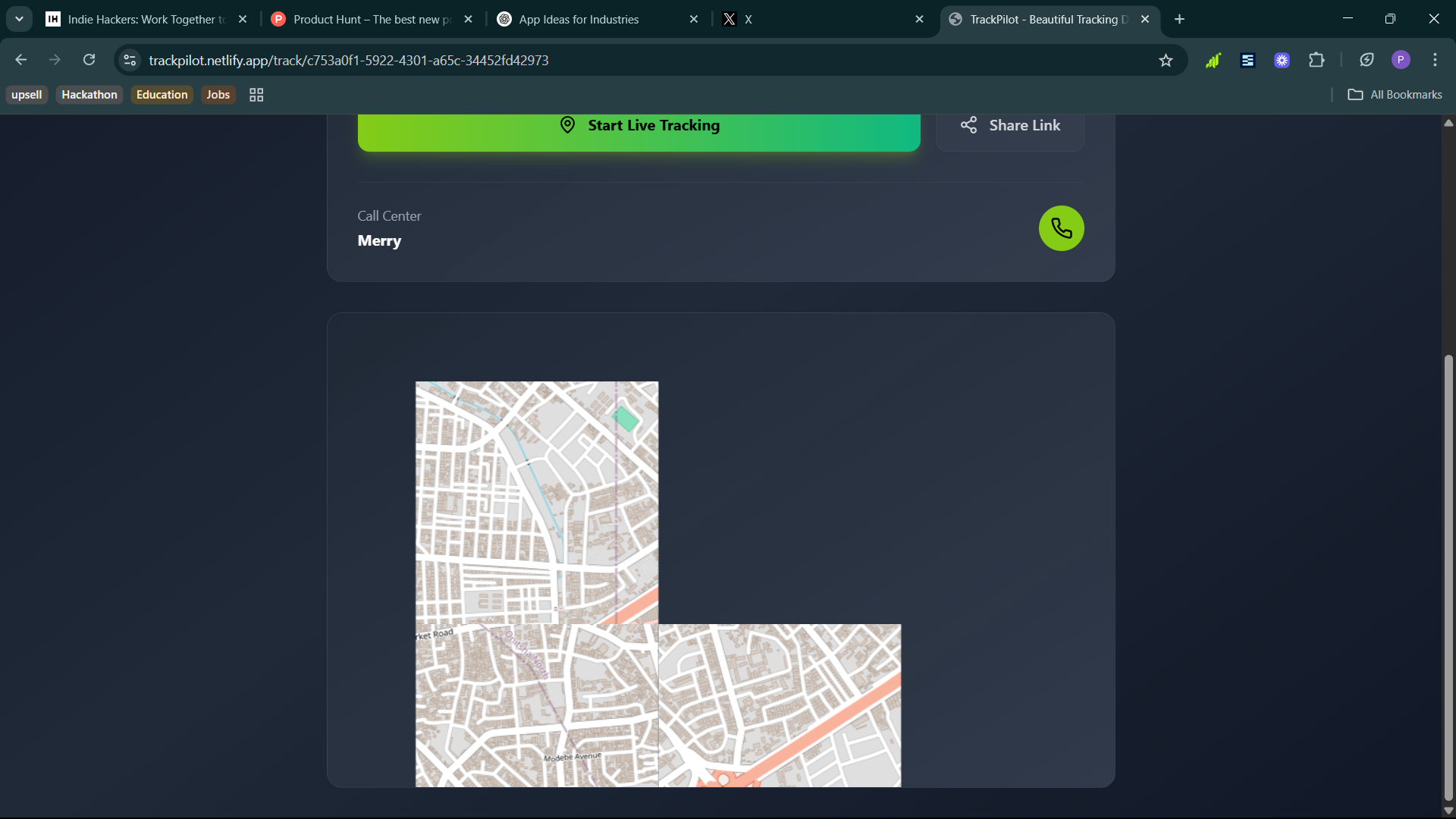Click the browser forward arrow
The height and width of the screenshot is (819, 1456).
tap(55, 60)
